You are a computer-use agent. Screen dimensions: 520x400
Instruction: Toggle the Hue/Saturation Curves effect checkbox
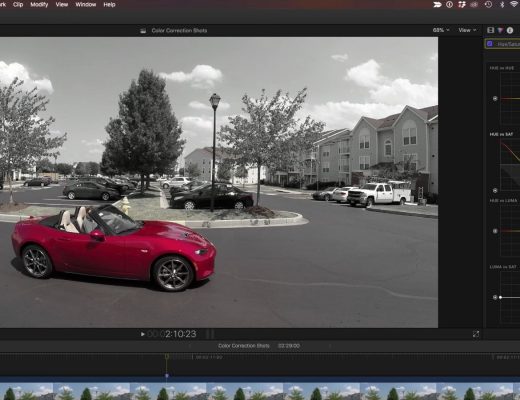(x=490, y=44)
